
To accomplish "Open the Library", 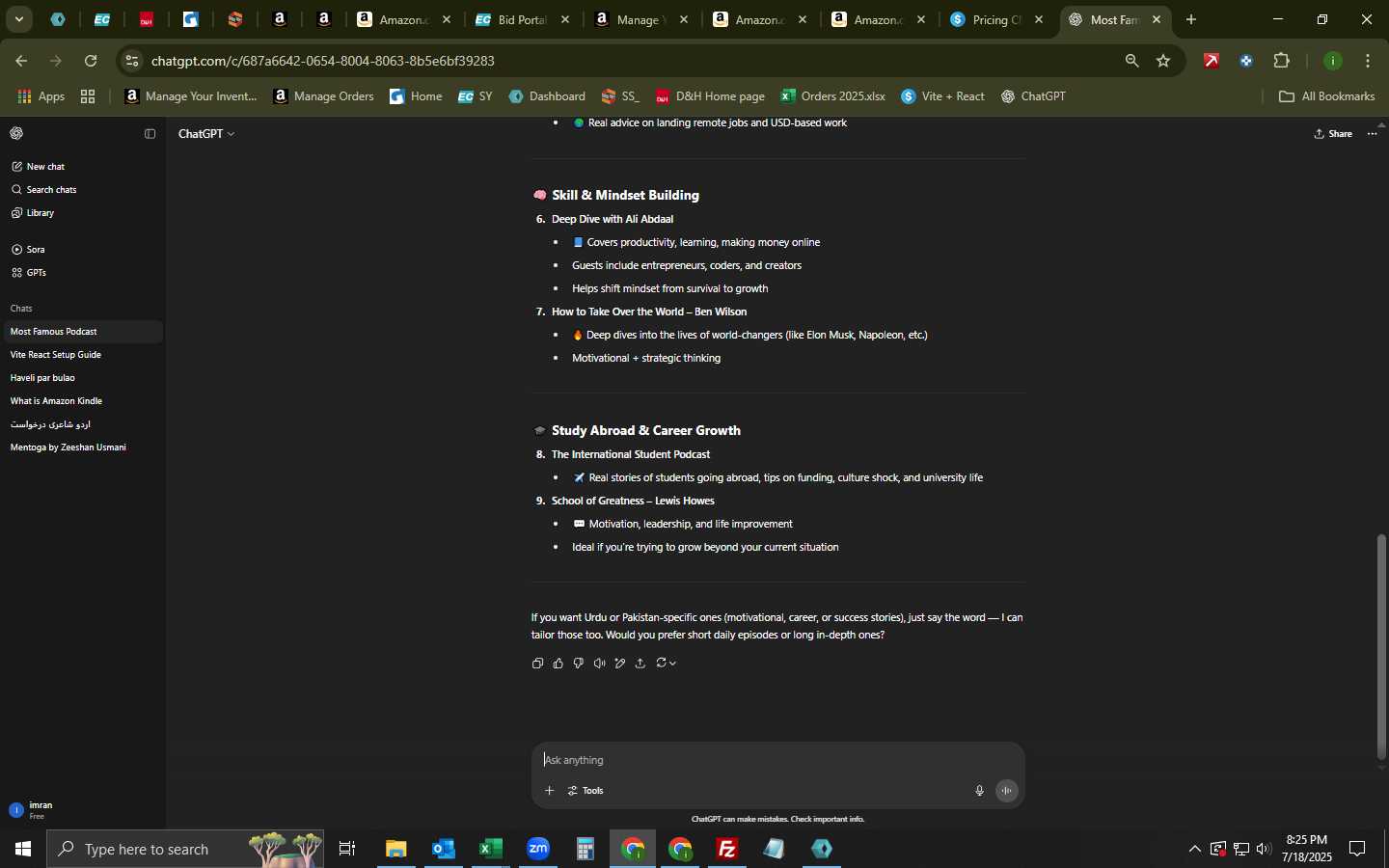I will (x=82, y=213).
